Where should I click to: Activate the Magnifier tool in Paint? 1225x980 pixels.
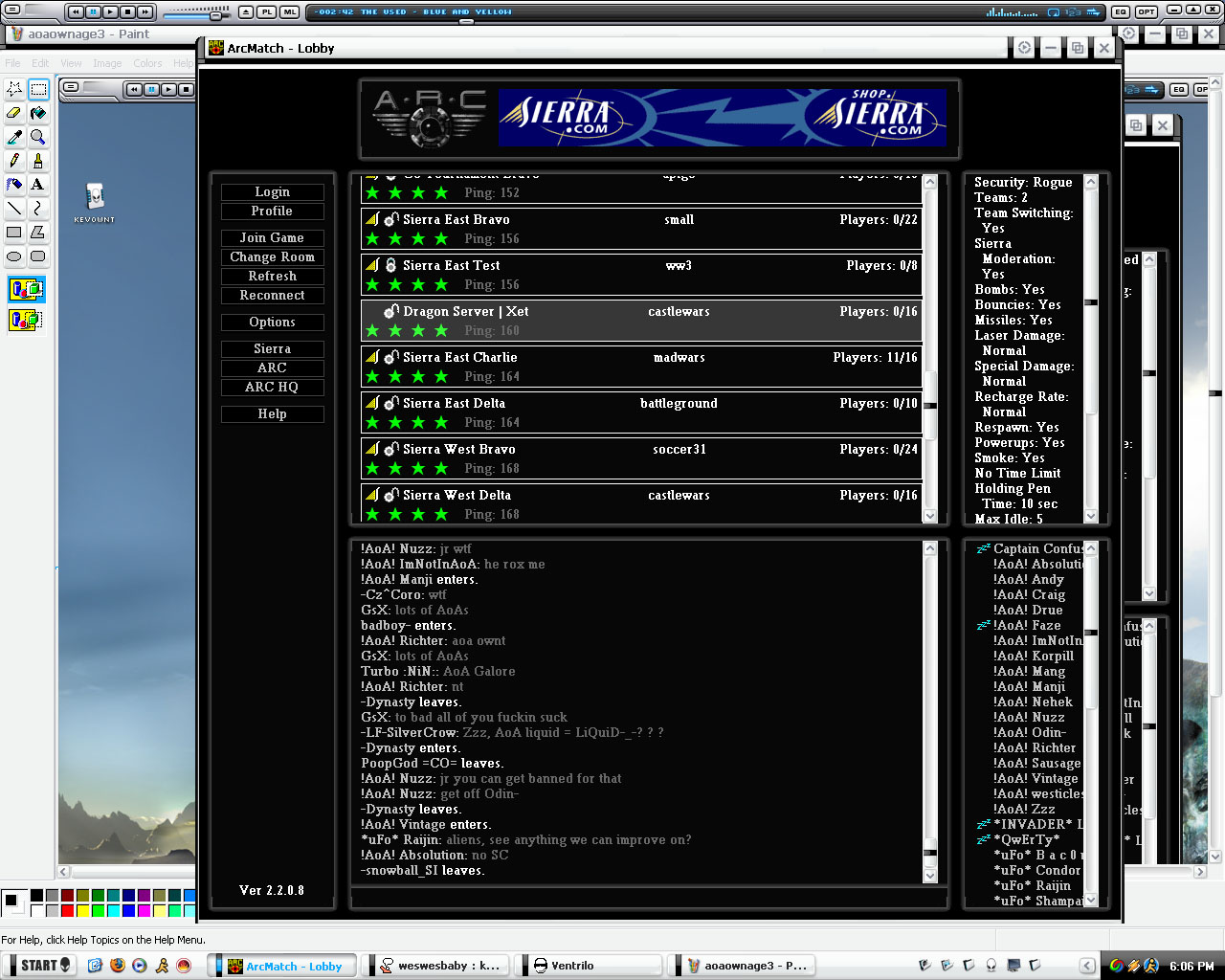coord(38,137)
